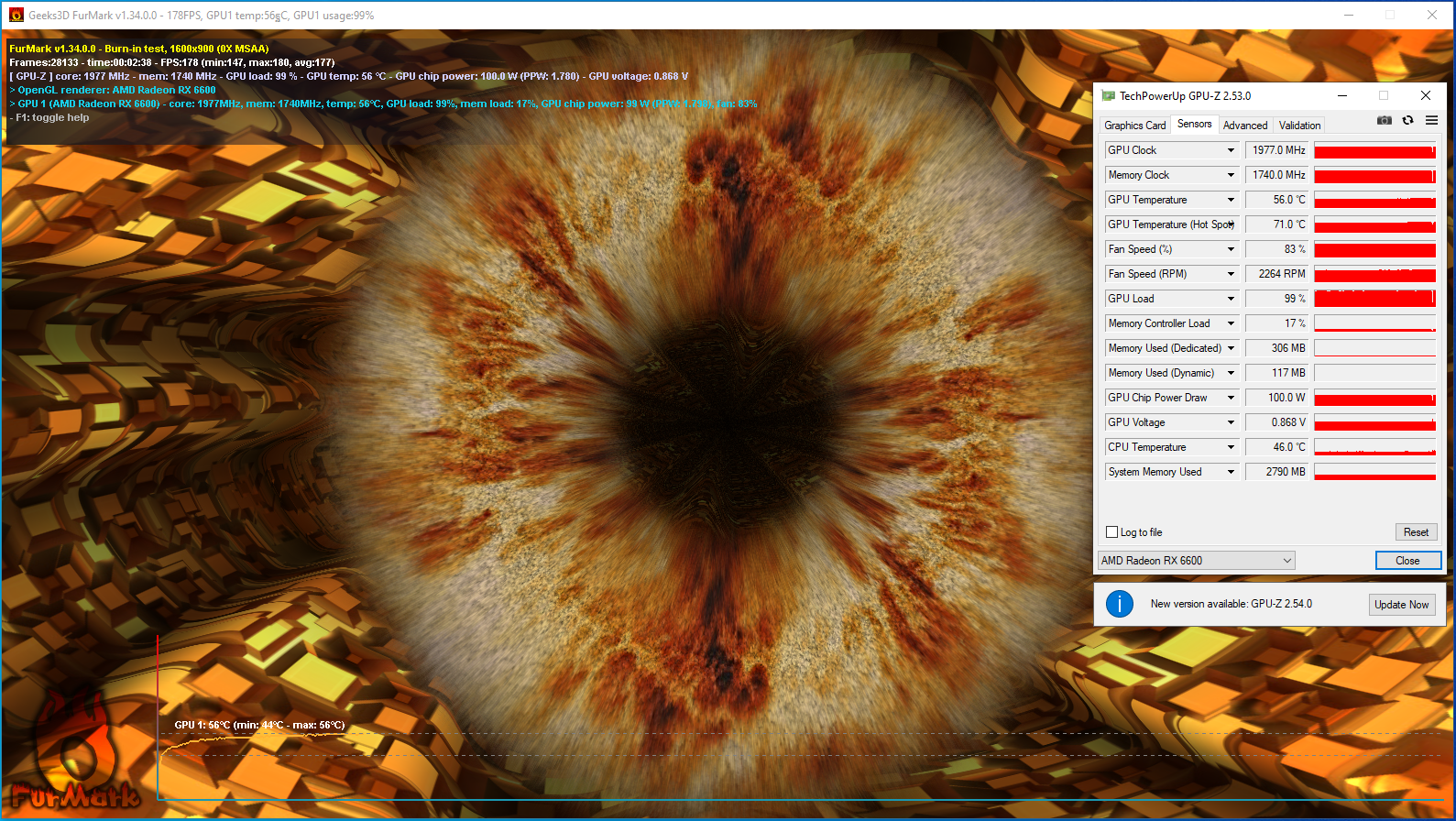Click the blue info icon in update notice
The height and width of the screenshot is (821, 1456).
pos(1119,604)
